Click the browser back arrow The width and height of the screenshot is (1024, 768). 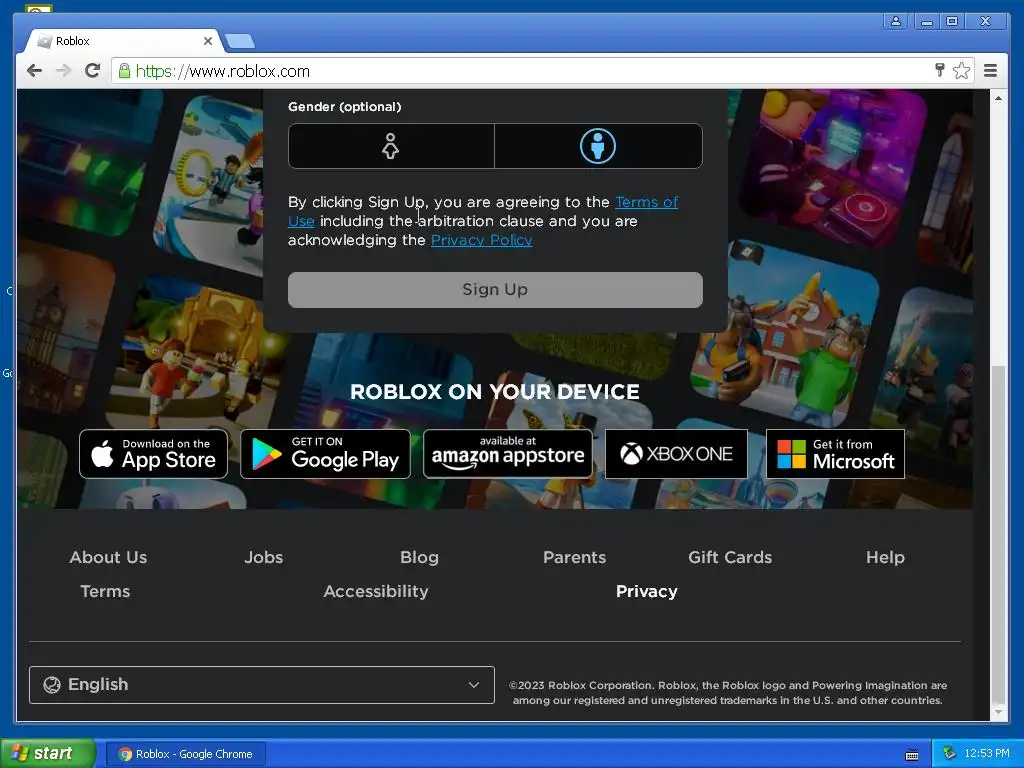pos(34,71)
